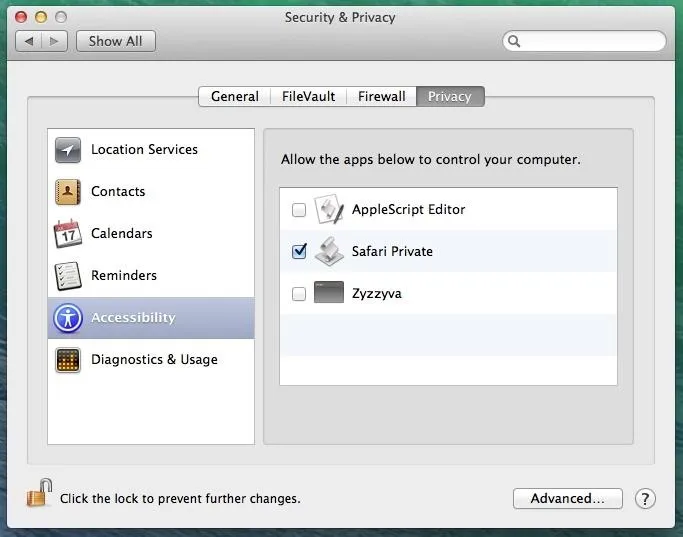Select Calendars label in privacy list
The width and height of the screenshot is (683, 537).
[x=122, y=233]
